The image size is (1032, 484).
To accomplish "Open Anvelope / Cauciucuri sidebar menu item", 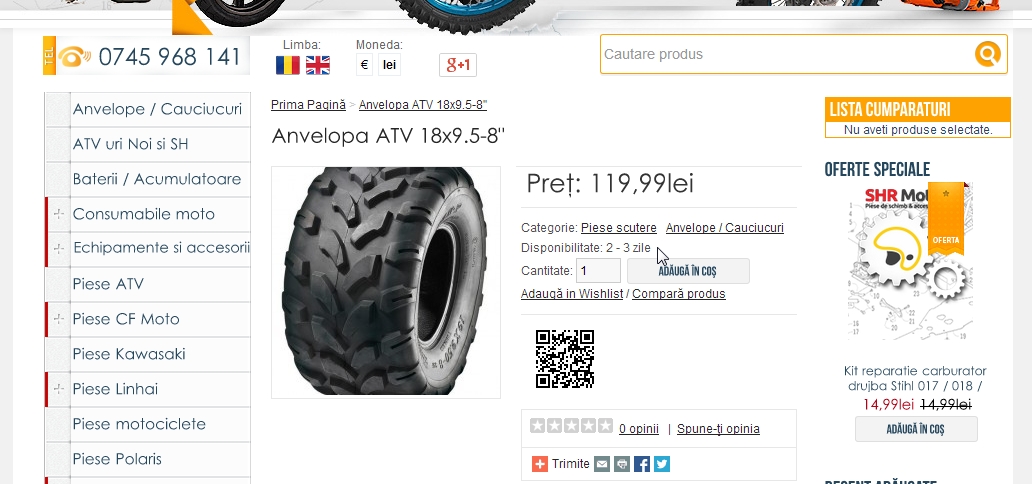I will (x=157, y=109).
